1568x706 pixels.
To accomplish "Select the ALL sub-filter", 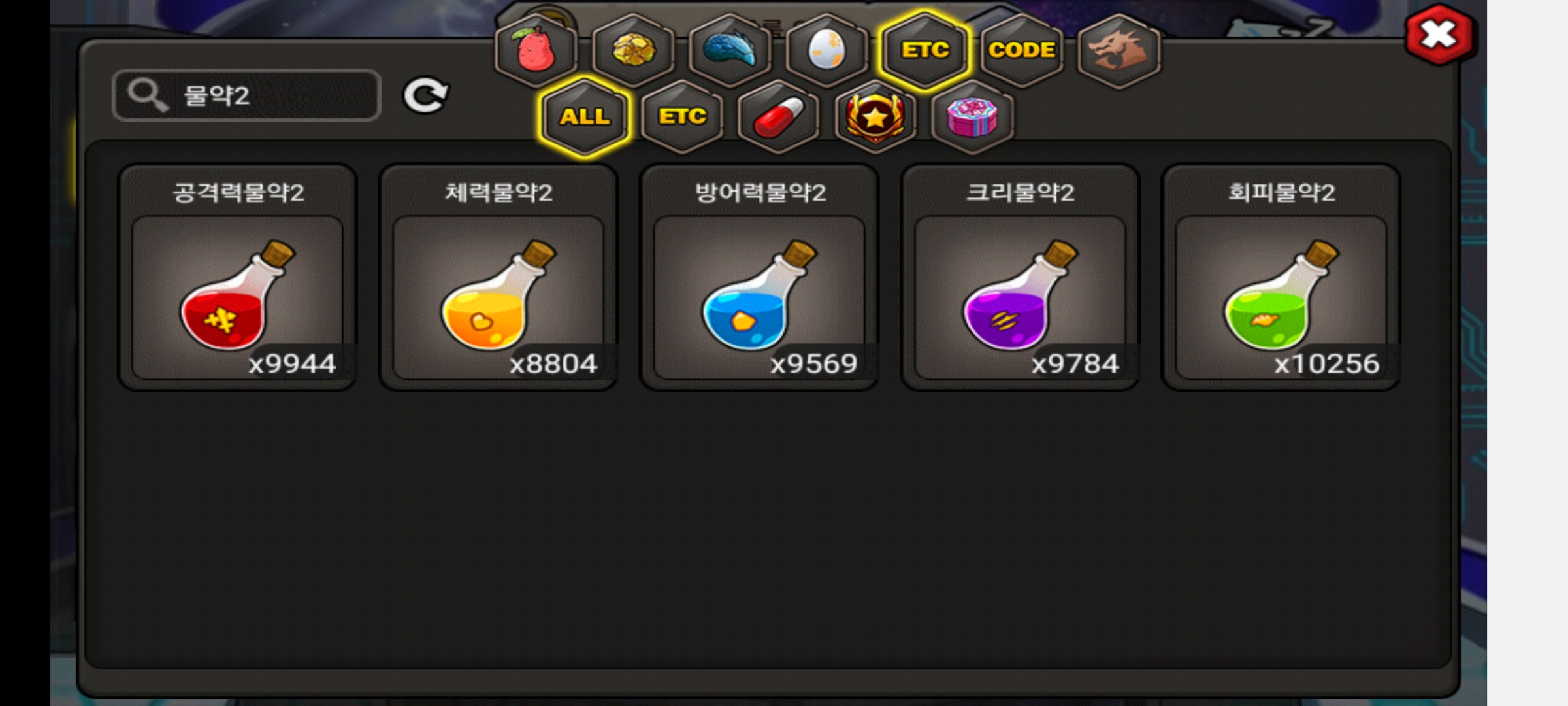I will pos(585,116).
